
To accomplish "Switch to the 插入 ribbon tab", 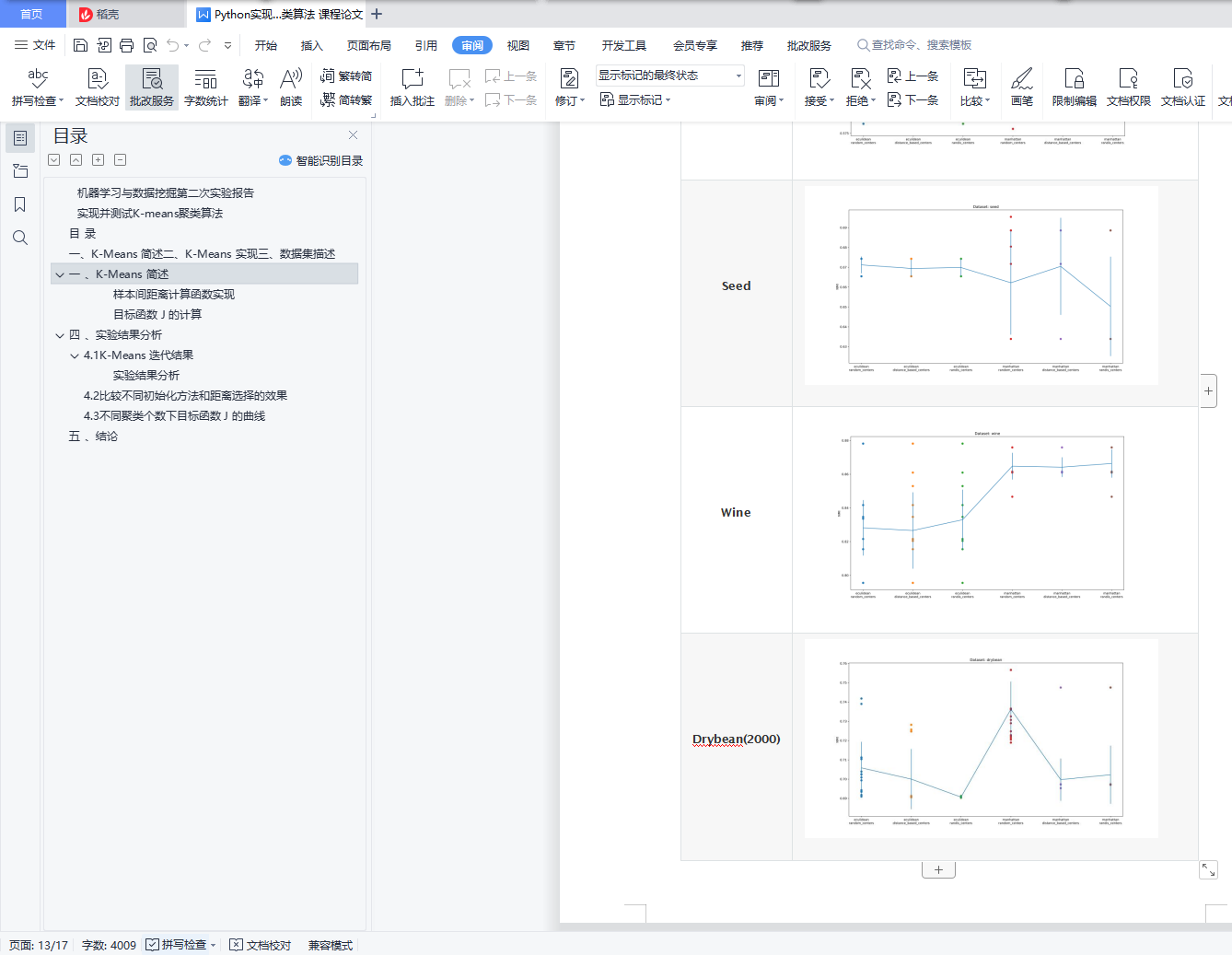I will 312,45.
